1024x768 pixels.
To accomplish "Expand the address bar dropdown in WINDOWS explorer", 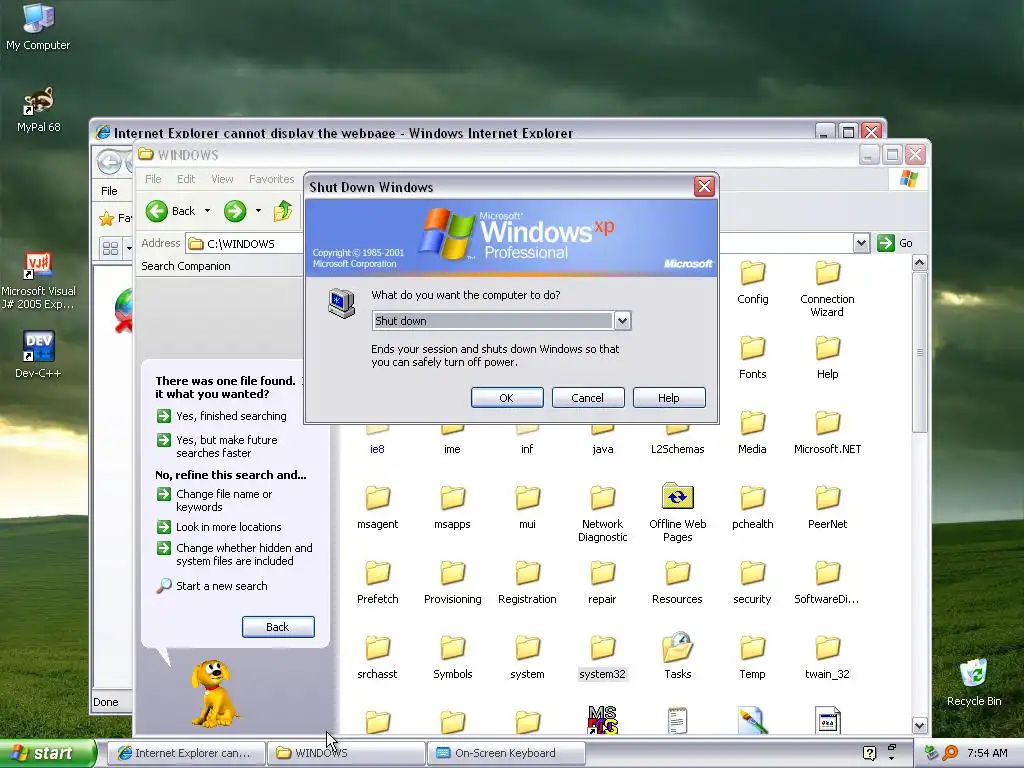I will point(861,244).
